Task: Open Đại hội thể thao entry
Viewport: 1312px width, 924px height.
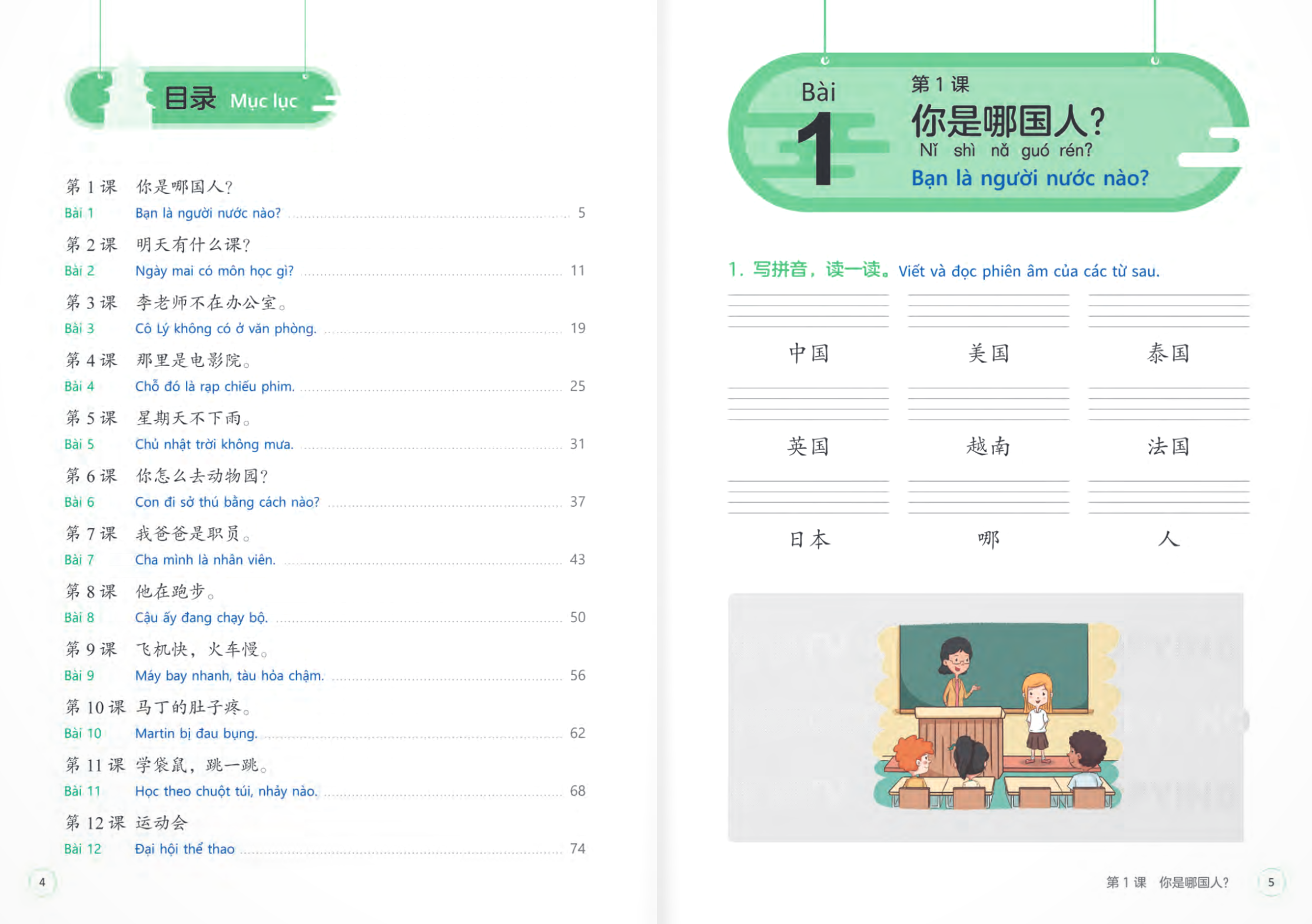Action: (x=185, y=849)
